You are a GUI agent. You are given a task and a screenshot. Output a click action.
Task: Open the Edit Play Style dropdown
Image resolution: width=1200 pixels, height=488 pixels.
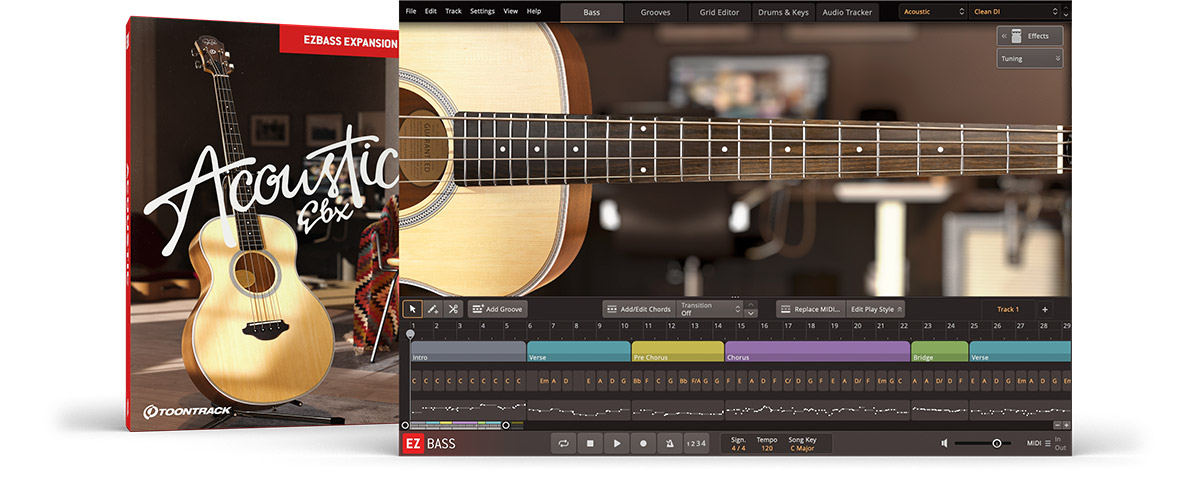(x=876, y=309)
